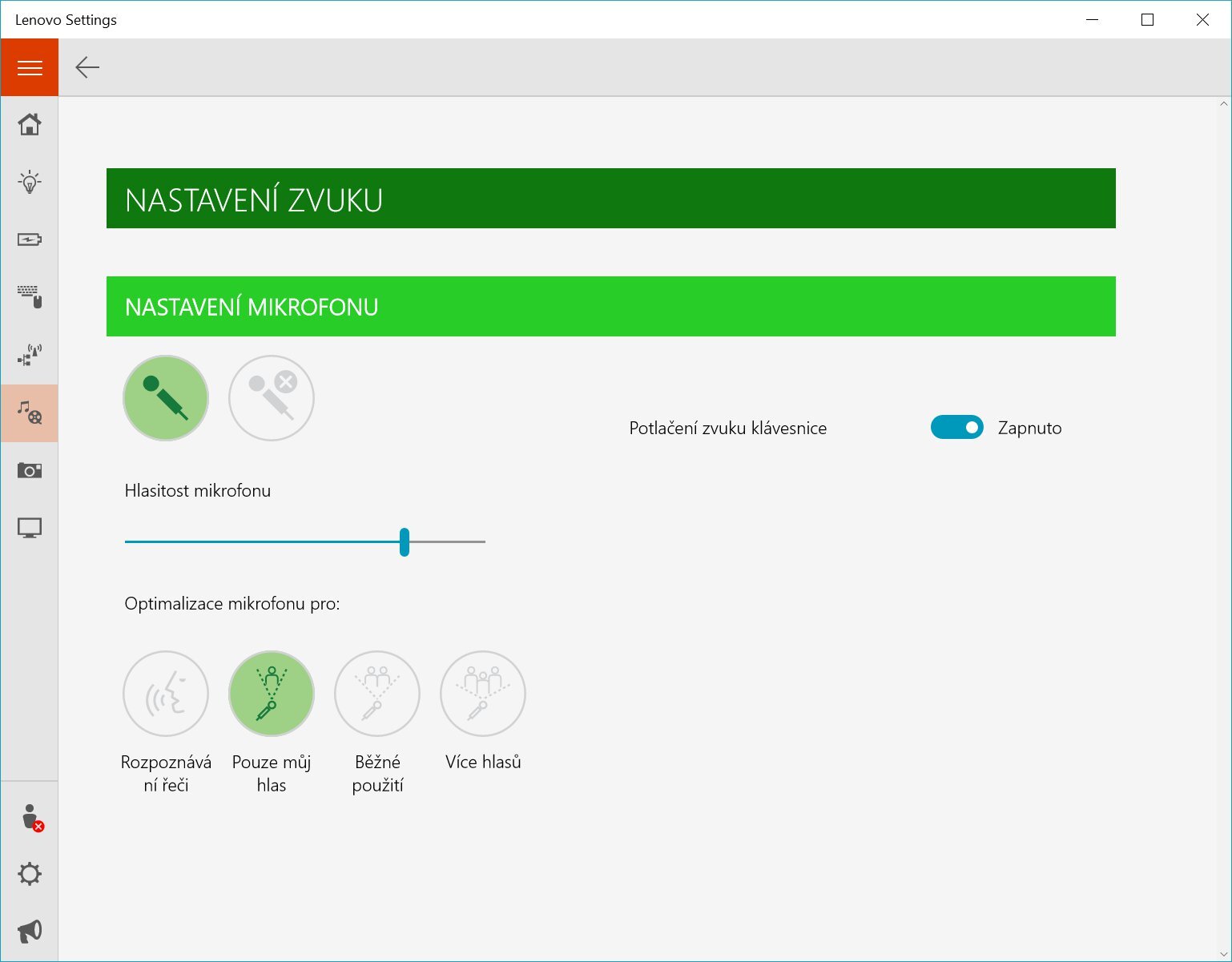
Task: Open the audio and media section
Action: tap(30, 413)
